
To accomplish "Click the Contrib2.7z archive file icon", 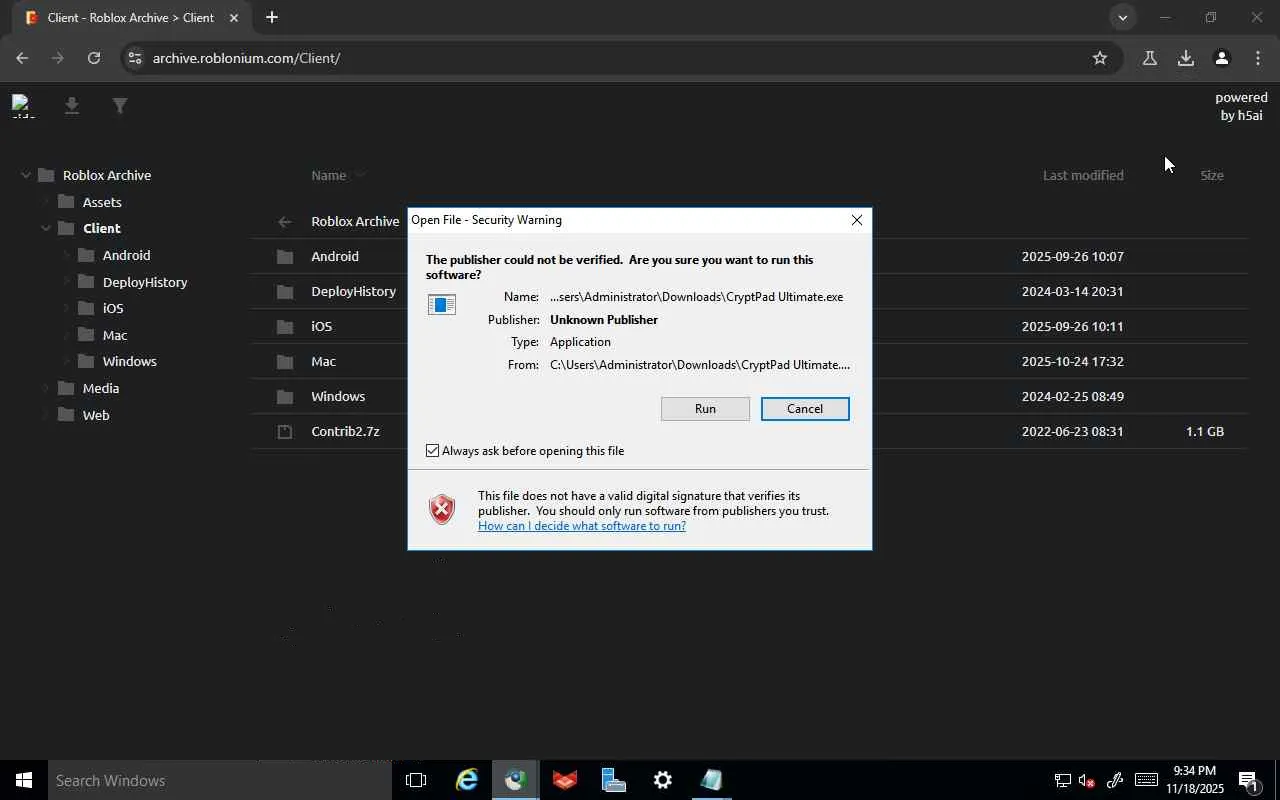I will click(285, 432).
